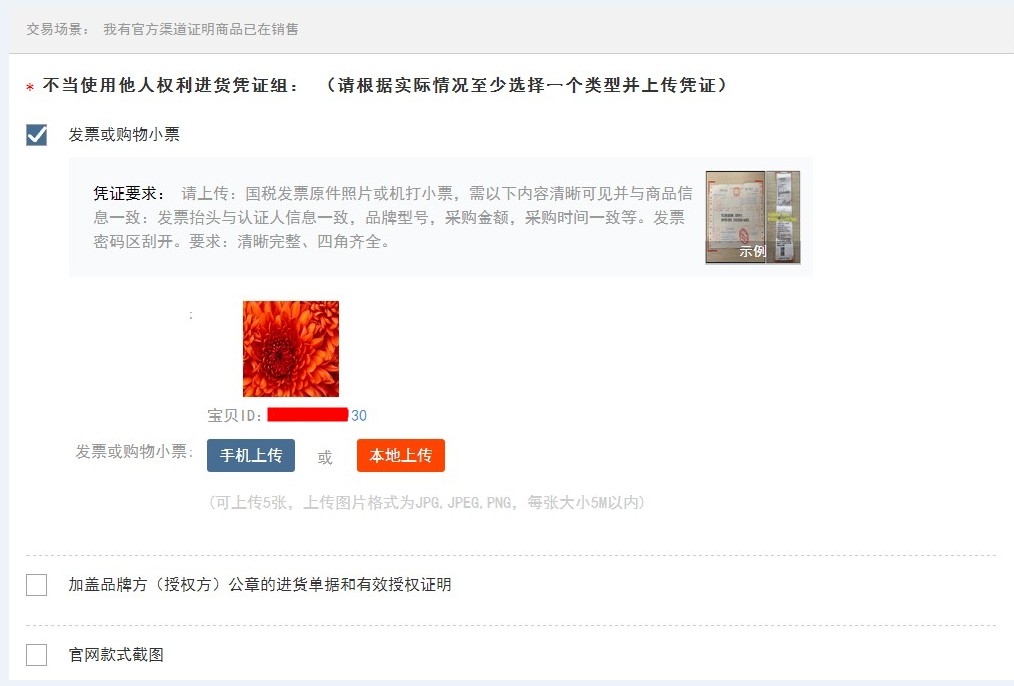The image size is (1014, 686).
Task: Click the 官网款式截图 label text
Action: [x=116, y=654]
